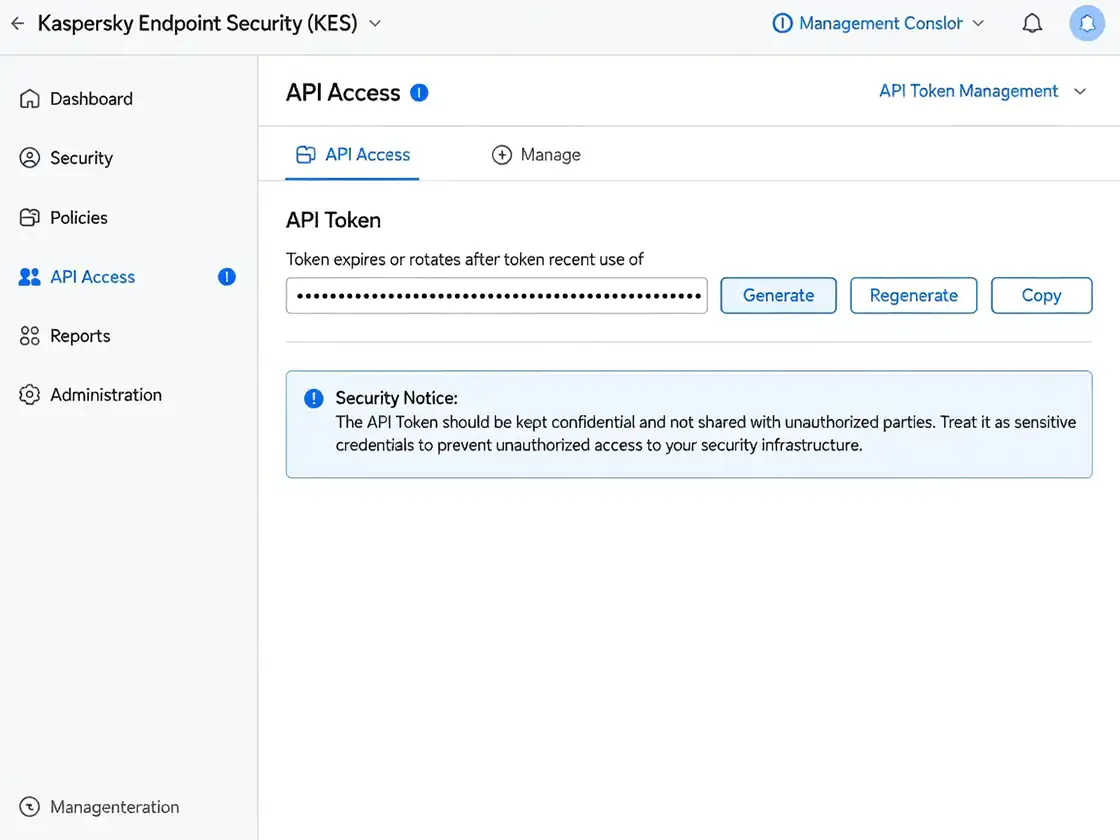Click the API Access tab icon
This screenshot has width=1120, height=840.
pyautogui.click(x=306, y=154)
